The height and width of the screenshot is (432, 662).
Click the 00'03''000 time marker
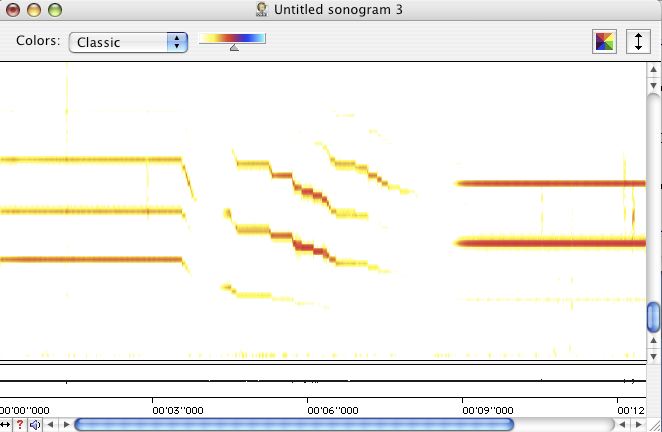click(x=178, y=410)
